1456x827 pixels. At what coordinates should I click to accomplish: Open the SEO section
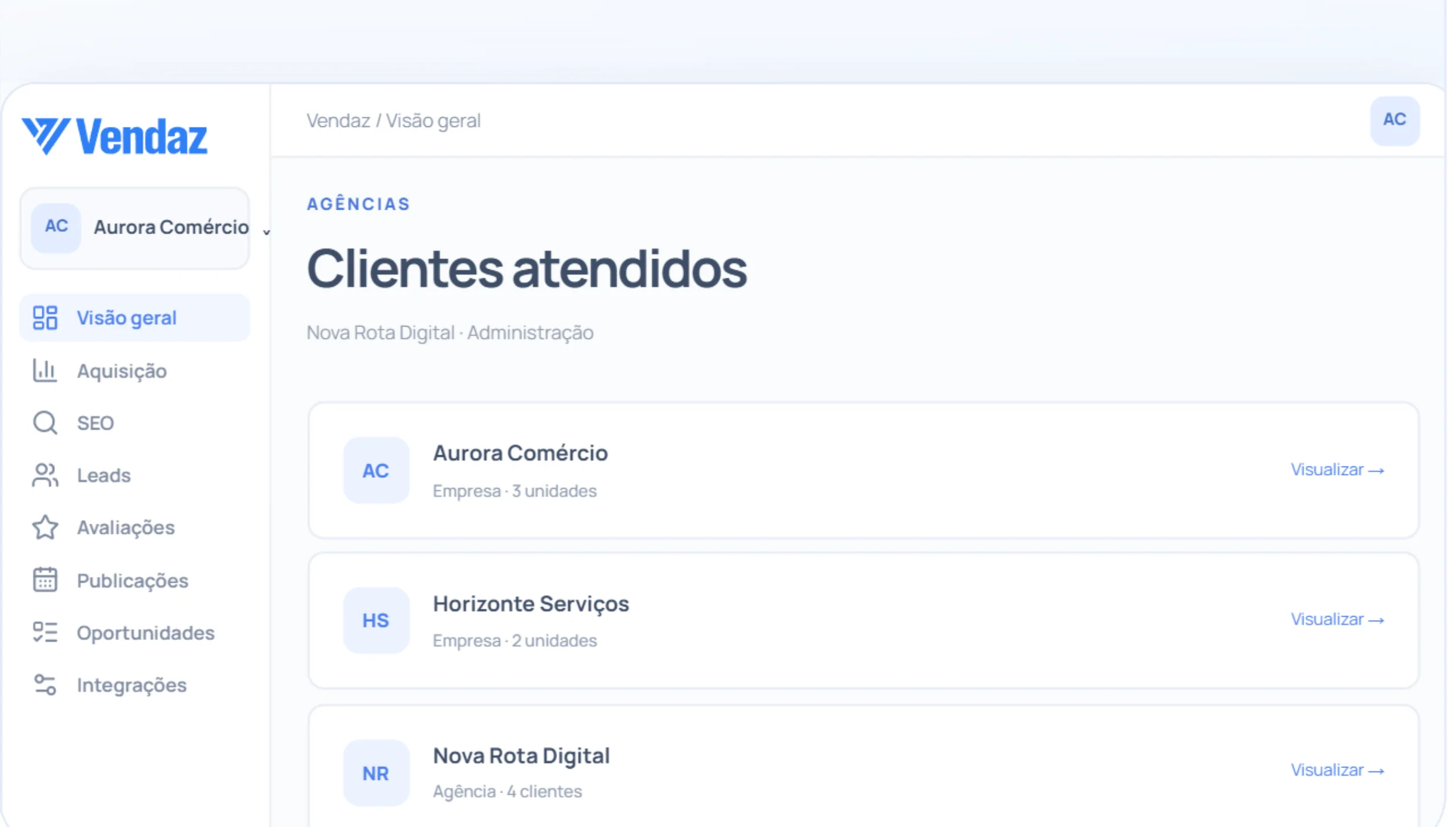pyautogui.click(x=135, y=423)
